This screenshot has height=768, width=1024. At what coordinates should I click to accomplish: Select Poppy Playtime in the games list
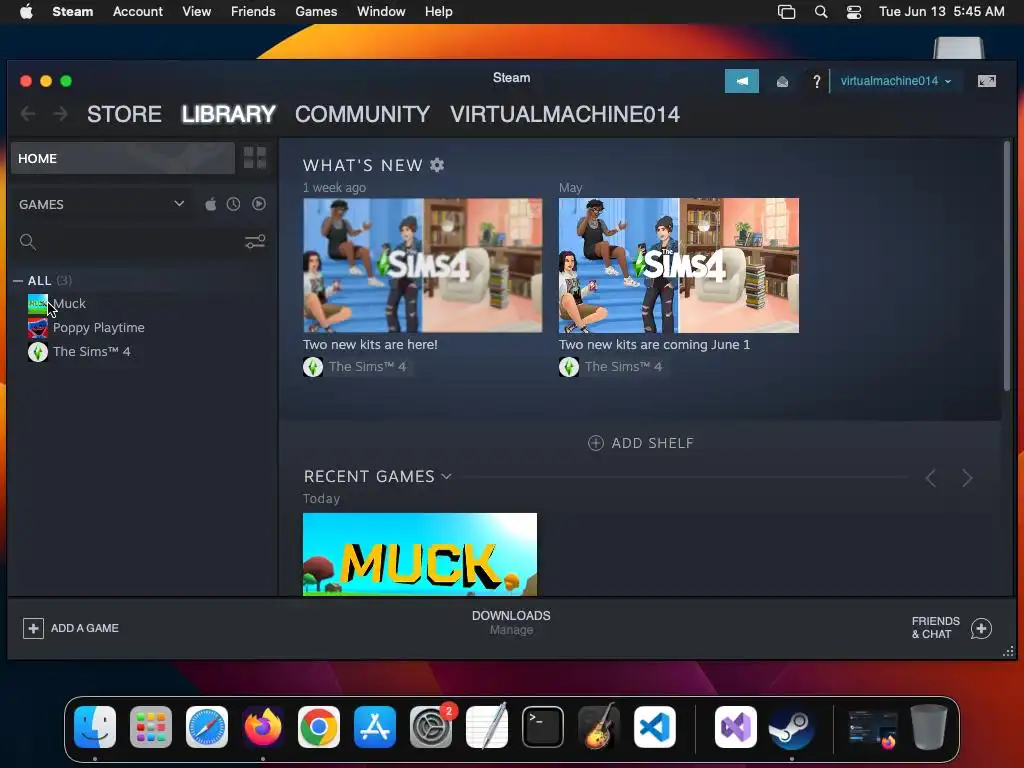point(99,328)
